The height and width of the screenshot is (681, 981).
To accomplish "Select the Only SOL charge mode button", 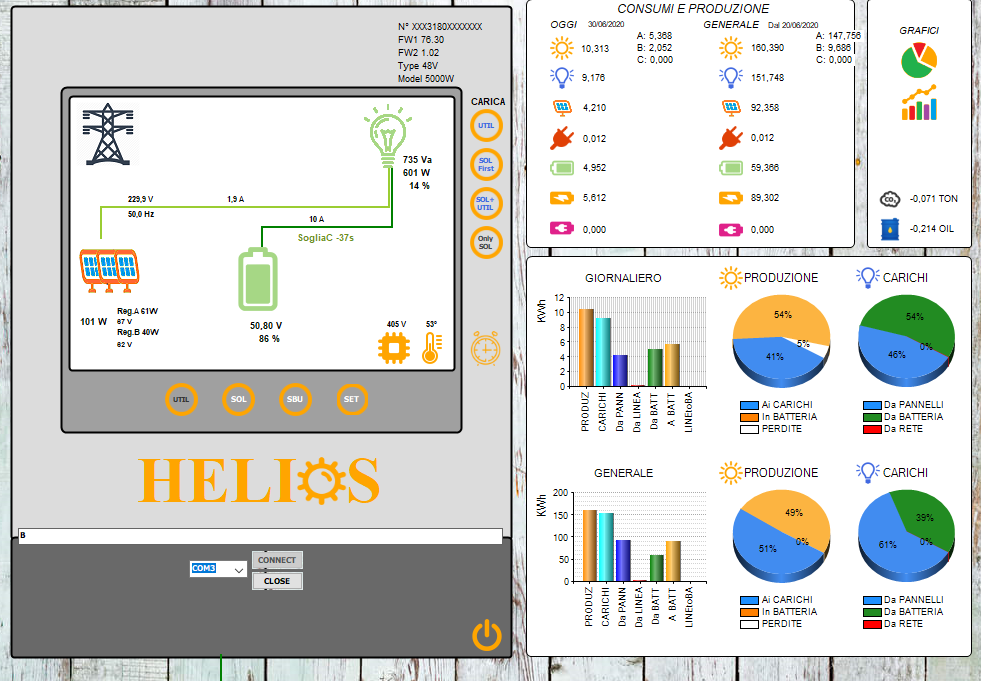I will [486, 242].
